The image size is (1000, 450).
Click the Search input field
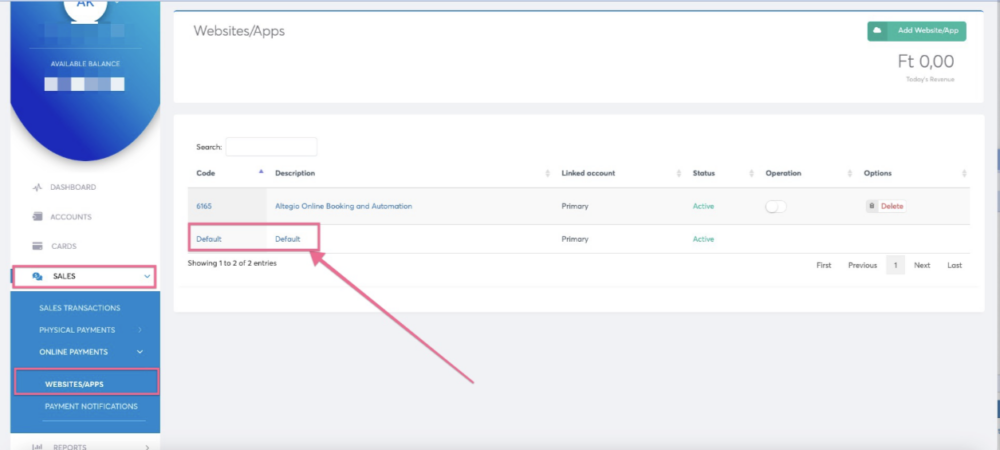pos(271,147)
